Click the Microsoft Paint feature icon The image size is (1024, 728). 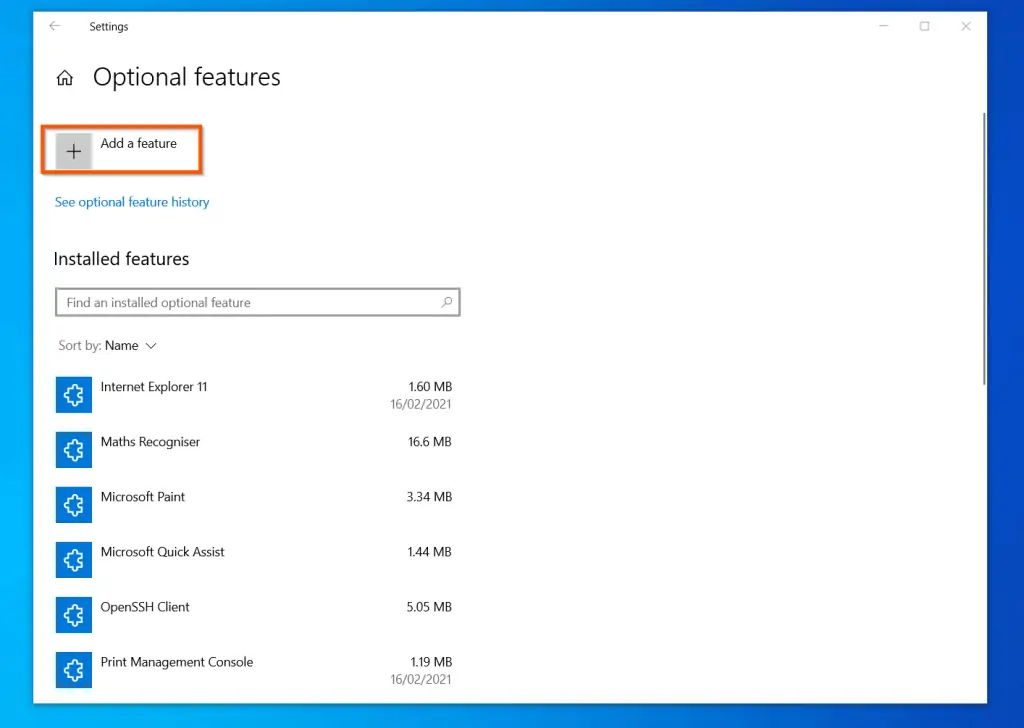click(74, 505)
